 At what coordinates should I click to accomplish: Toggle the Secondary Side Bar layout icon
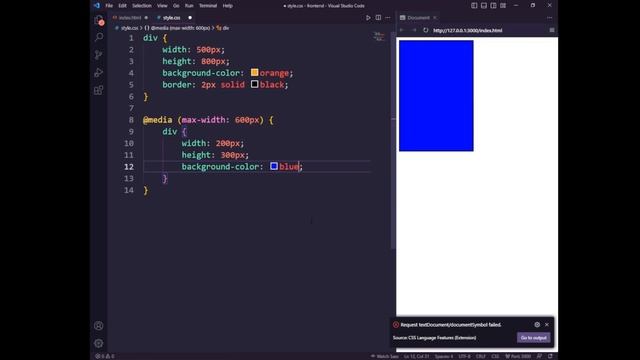[x=493, y=6]
